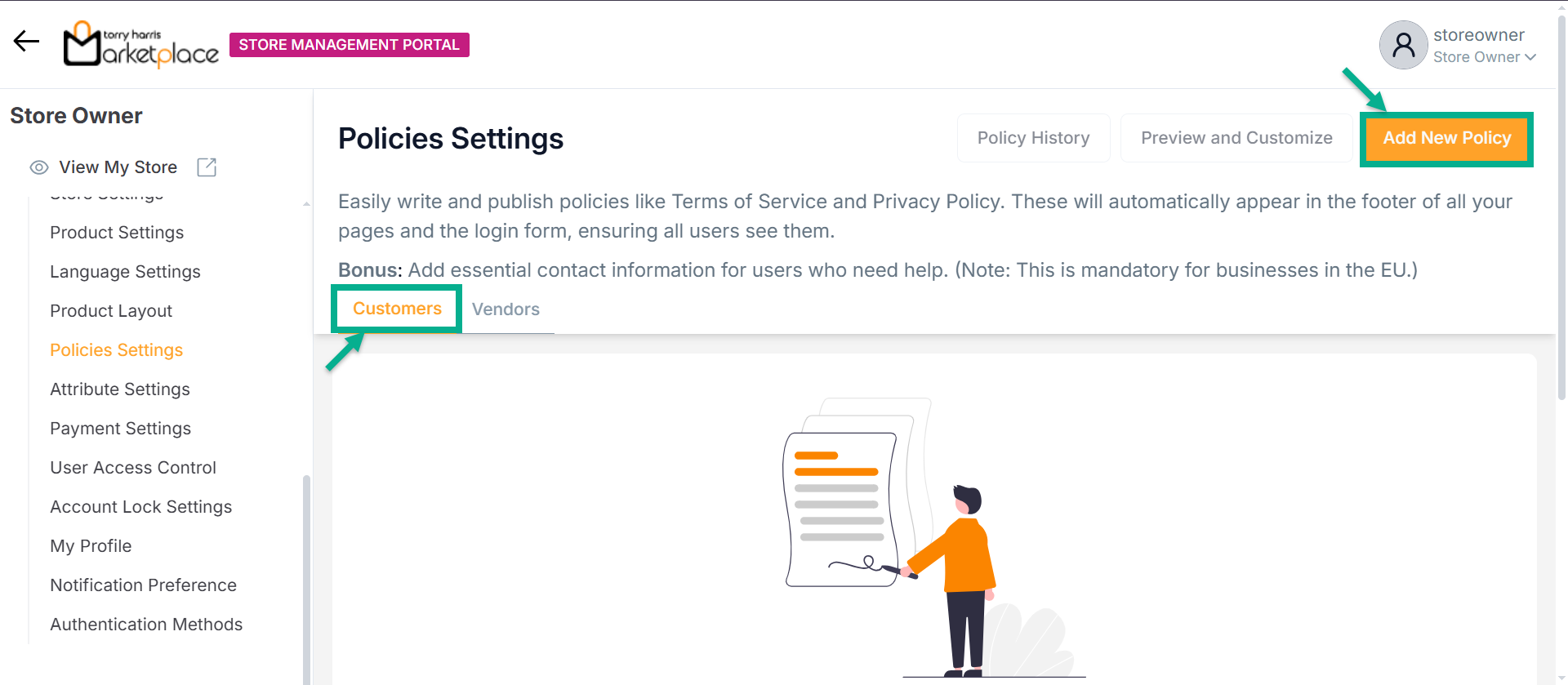
Task: Open store in new window icon
Action: tap(207, 167)
